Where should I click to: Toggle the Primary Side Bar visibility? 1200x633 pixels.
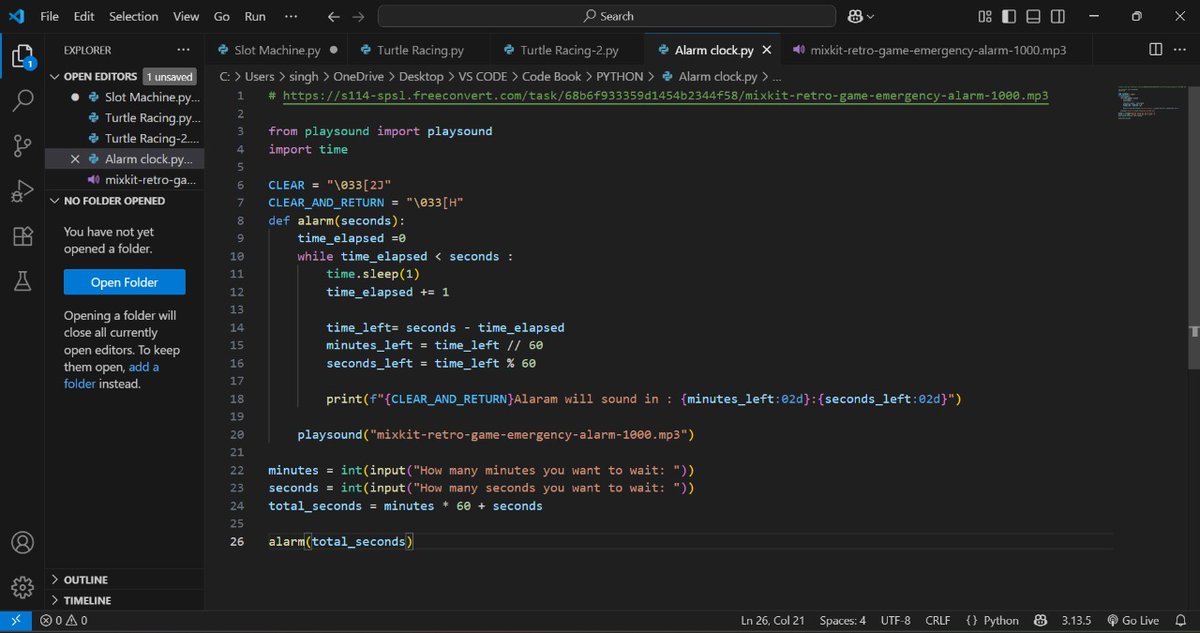(x=1009, y=16)
